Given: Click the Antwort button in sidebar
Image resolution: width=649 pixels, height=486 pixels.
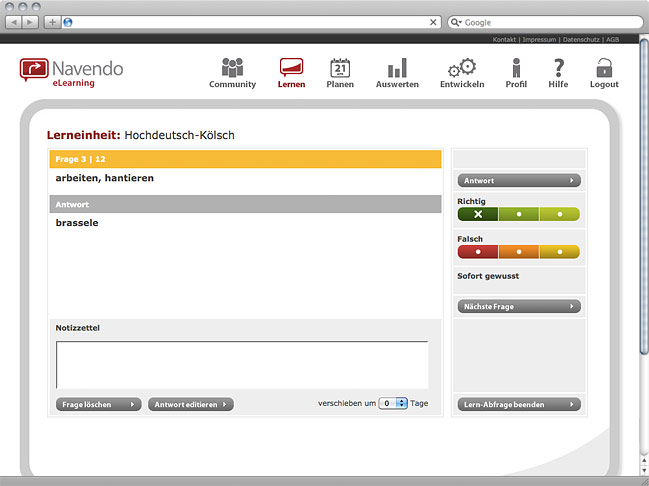Looking at the screenshot, I should [x=519, y=180].
